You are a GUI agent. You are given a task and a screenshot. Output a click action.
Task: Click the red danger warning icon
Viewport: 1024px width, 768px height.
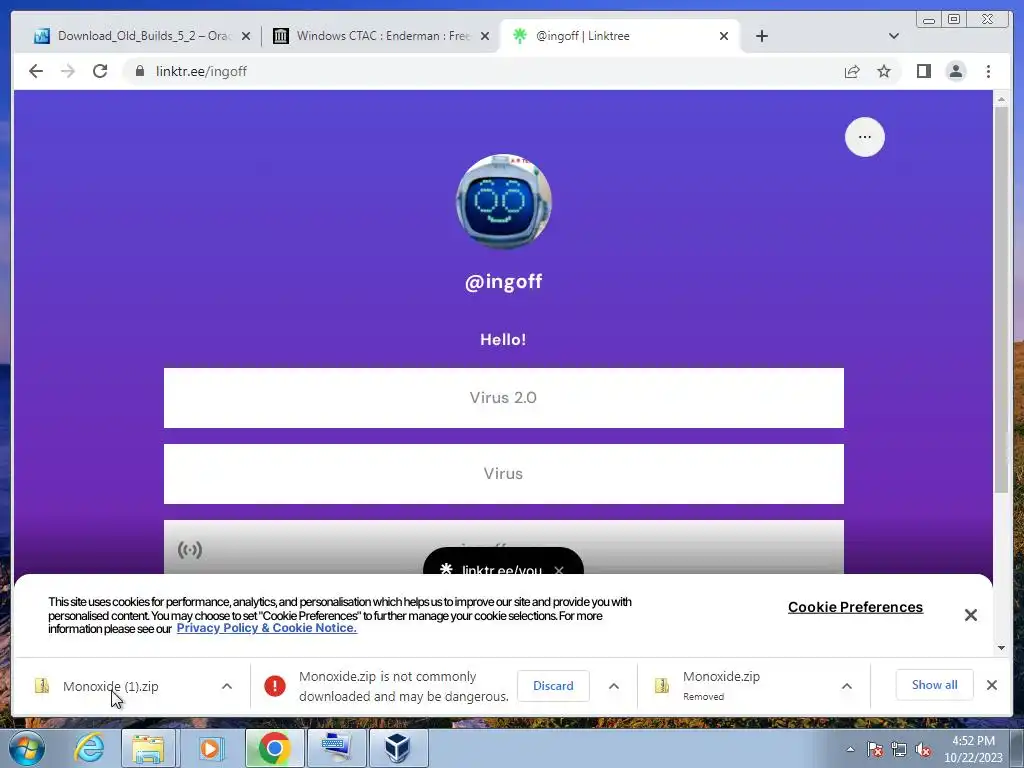point(275,686)
